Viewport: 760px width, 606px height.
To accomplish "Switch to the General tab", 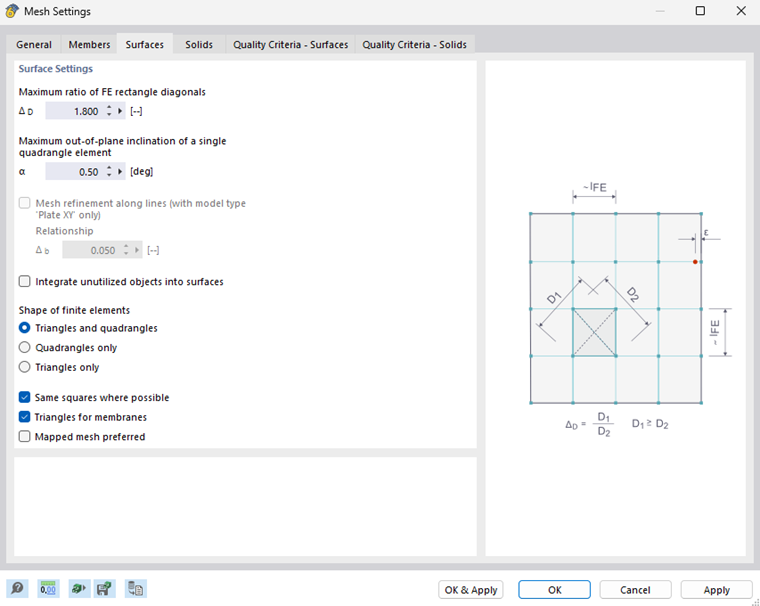I will coord(34,45).
